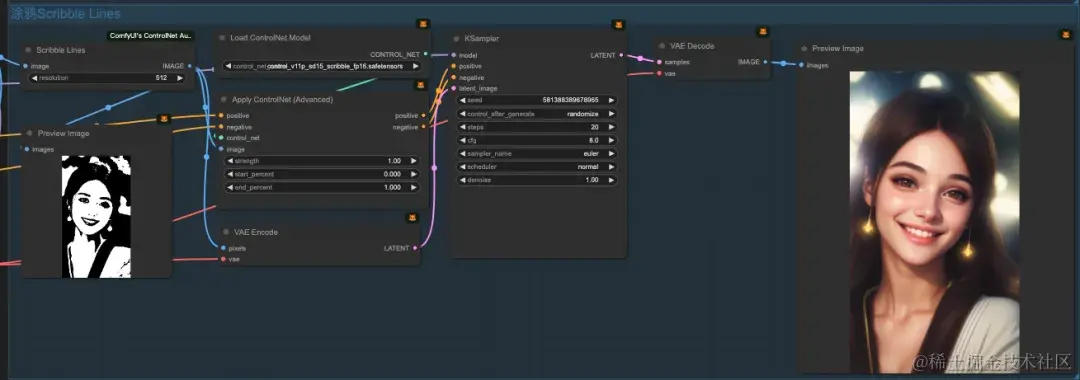The height and width of the screenshot is (380, 1080).
Task: Increase seed value with right arrow
Action: [611, 100]
